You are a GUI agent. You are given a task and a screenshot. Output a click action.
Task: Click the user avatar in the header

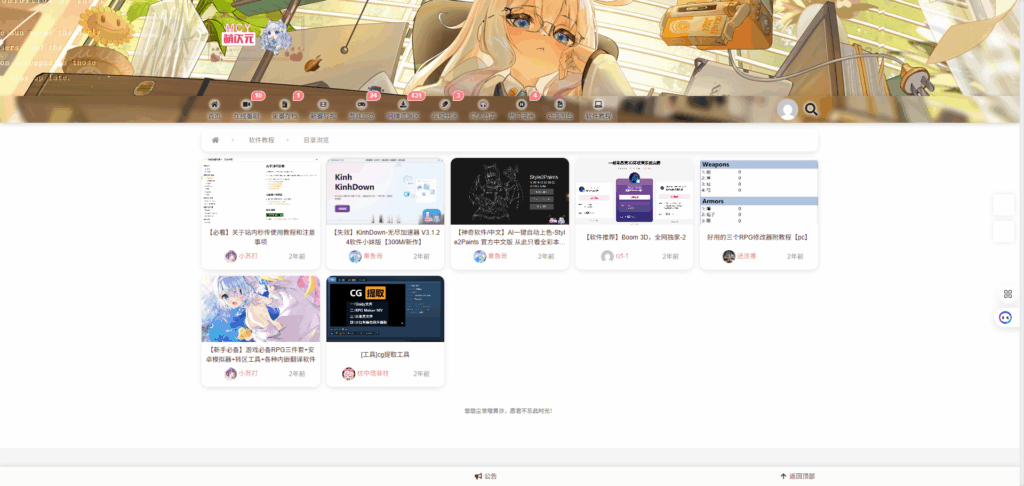point(788,110)
